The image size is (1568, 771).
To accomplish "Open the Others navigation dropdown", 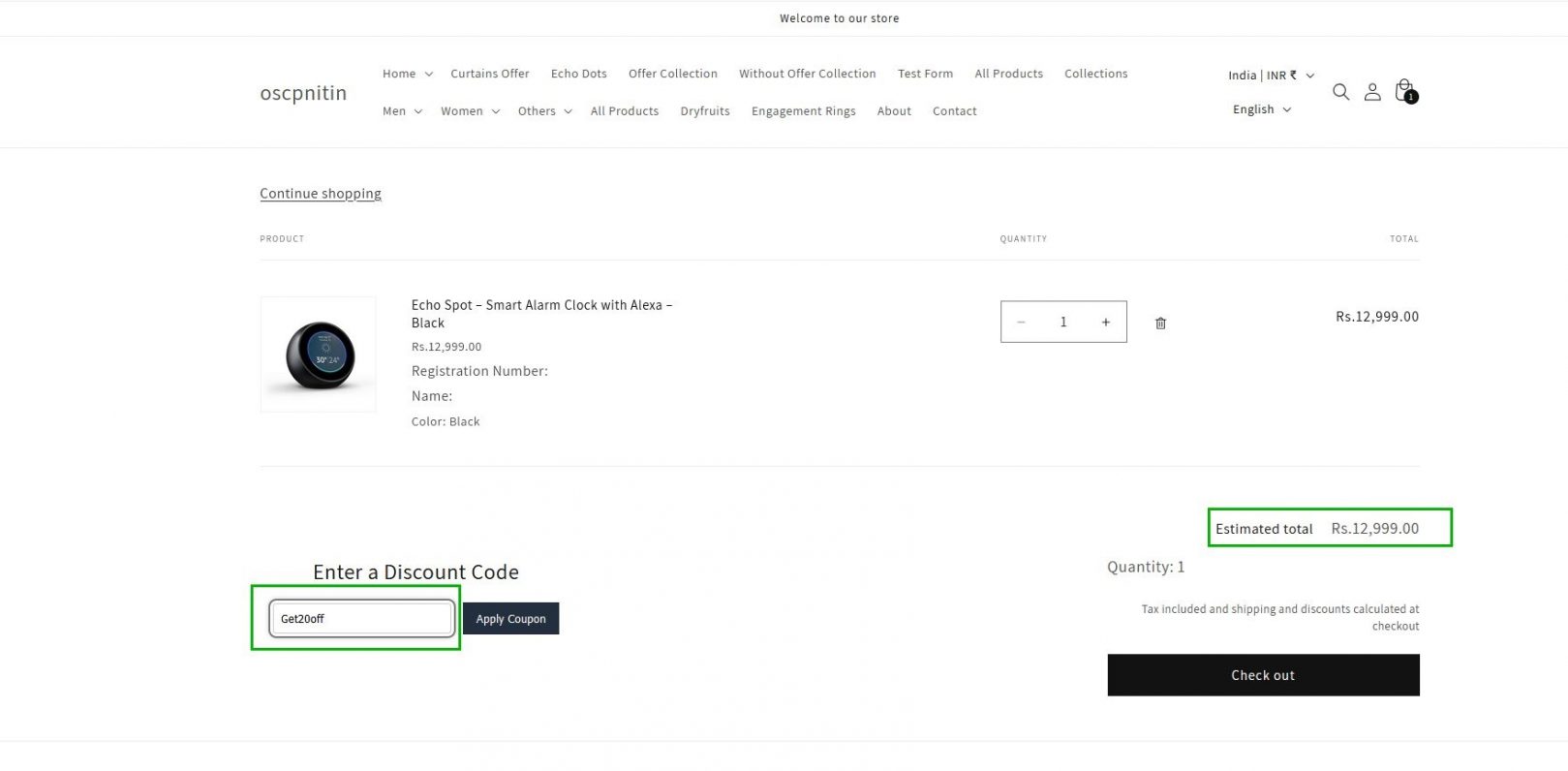I will click(x=544, y=111).
